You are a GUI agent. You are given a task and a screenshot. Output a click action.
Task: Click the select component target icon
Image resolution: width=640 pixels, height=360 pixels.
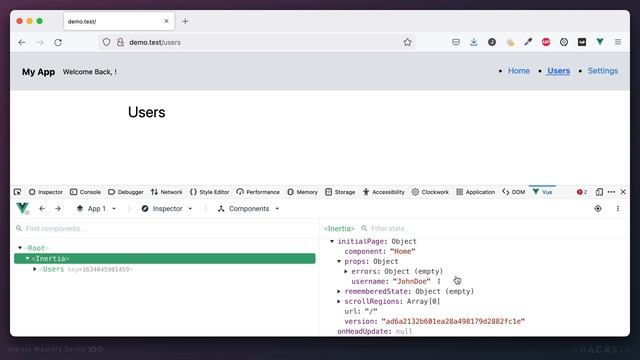point(598,209)
